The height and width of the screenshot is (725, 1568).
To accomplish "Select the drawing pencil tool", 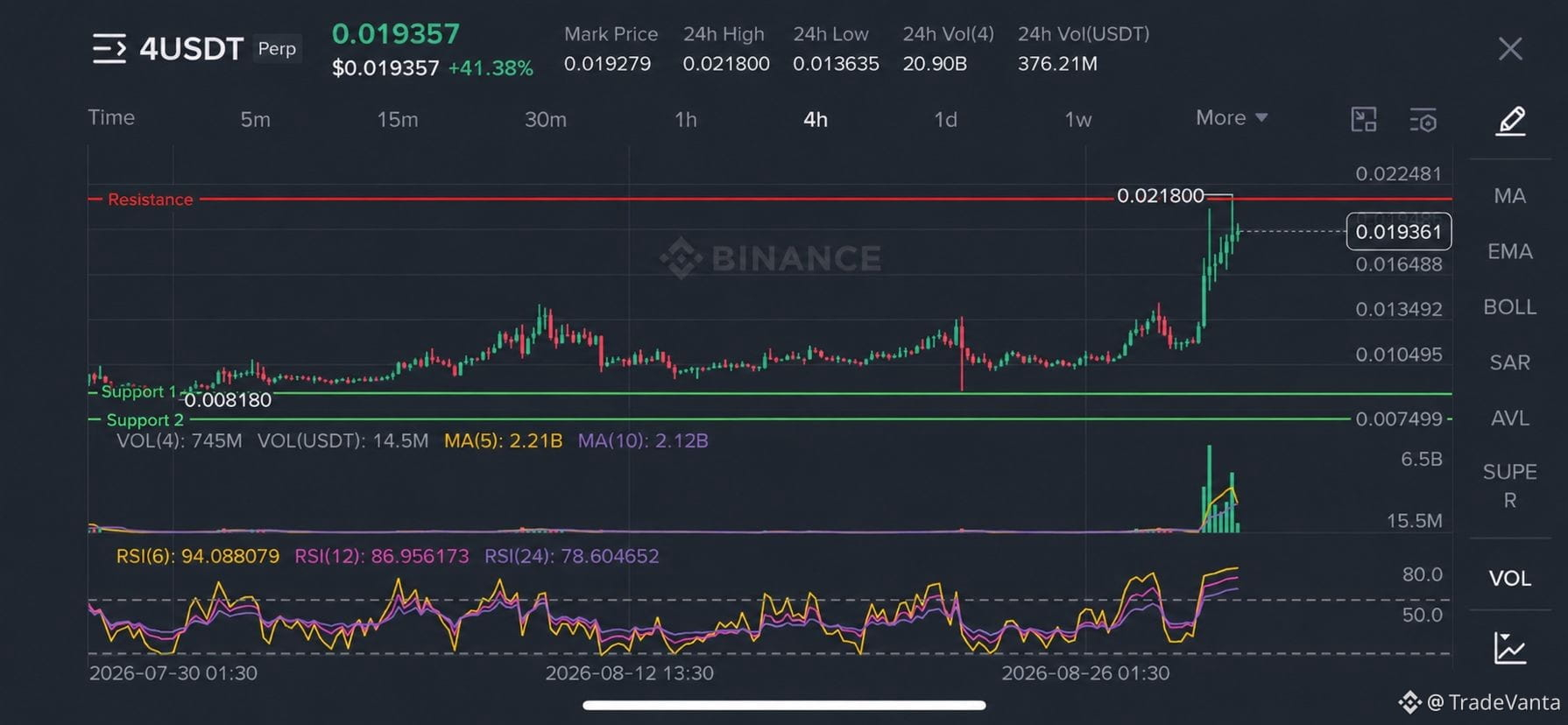I will pyautogui.click(x=1510, y=121).
